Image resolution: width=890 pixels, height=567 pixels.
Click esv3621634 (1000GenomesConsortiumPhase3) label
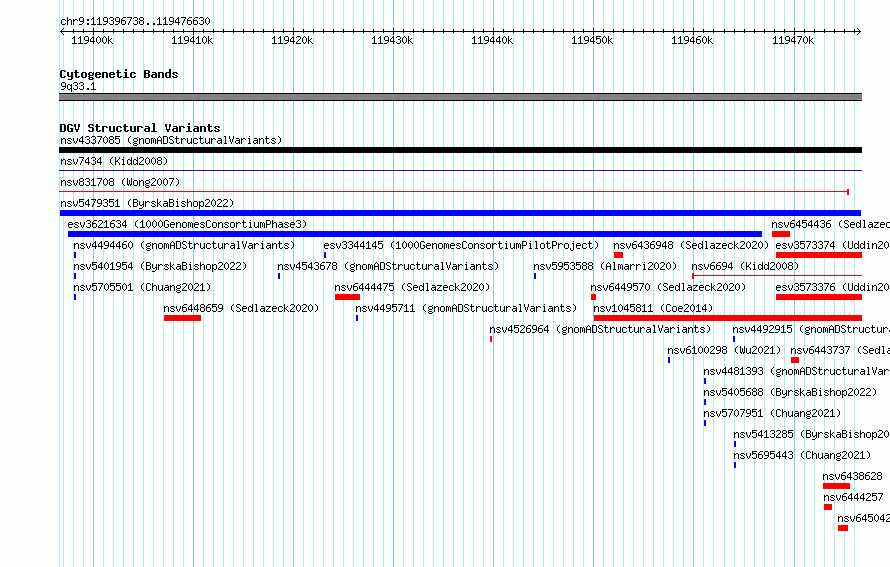pos(187,224)
